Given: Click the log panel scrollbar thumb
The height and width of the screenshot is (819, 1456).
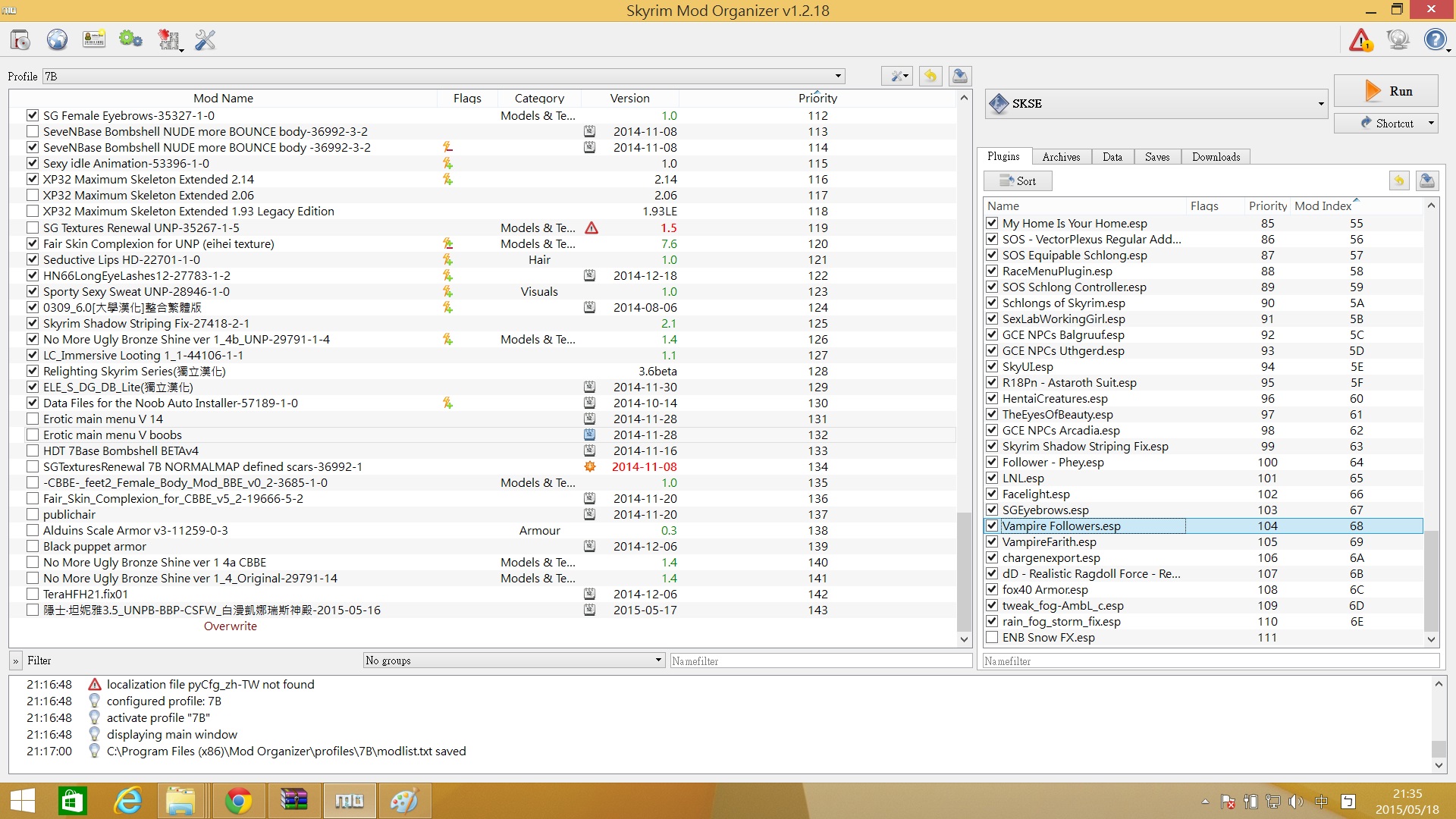Looking at the screenshot, I should pos(1439,748).
